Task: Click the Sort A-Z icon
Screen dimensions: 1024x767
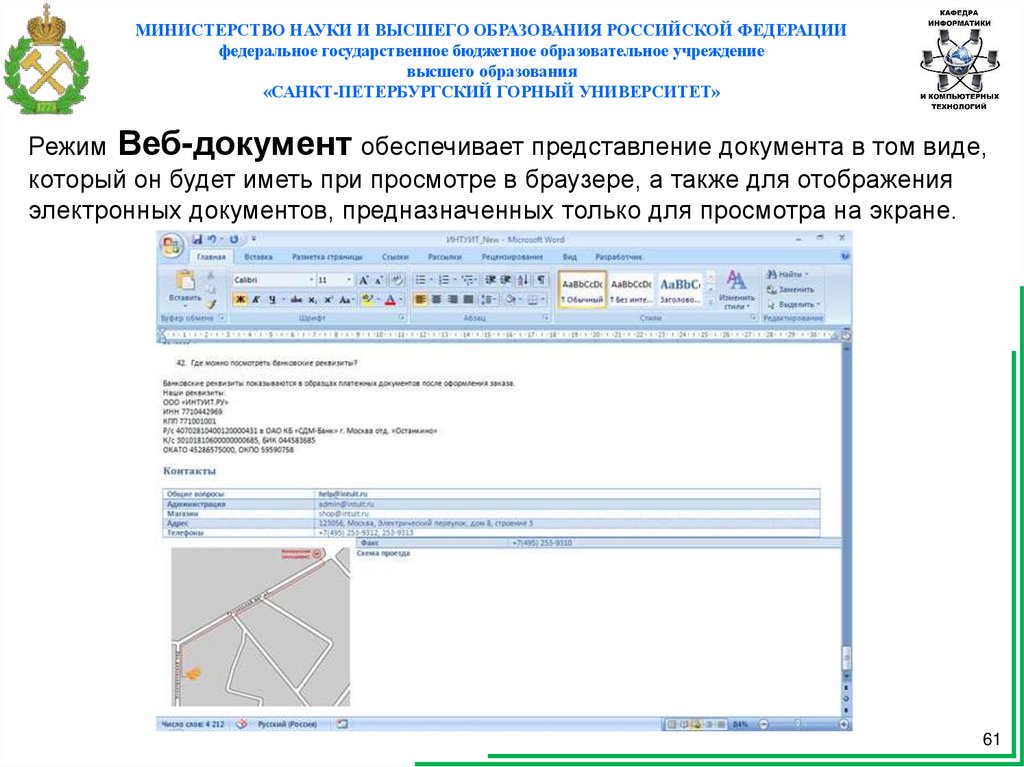Action: 523,280
